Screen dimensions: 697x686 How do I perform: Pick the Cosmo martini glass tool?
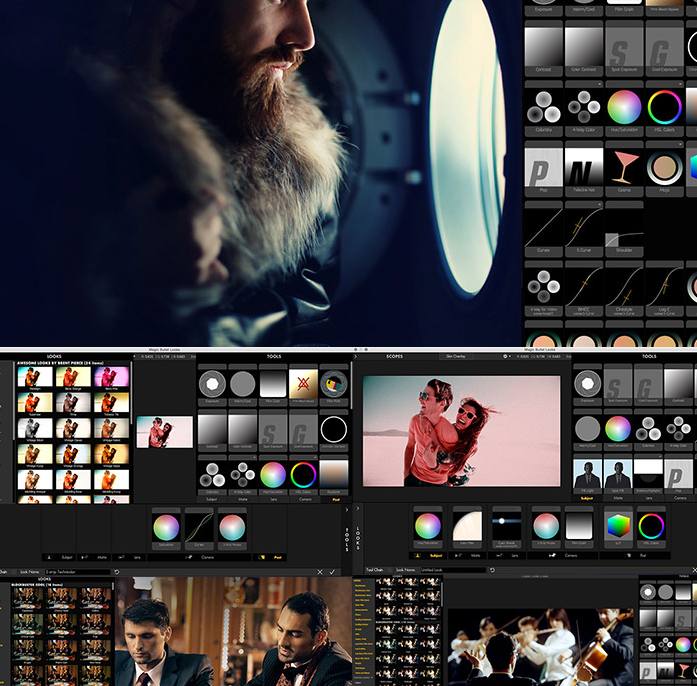pyautogui.click(x=623, y=167)
